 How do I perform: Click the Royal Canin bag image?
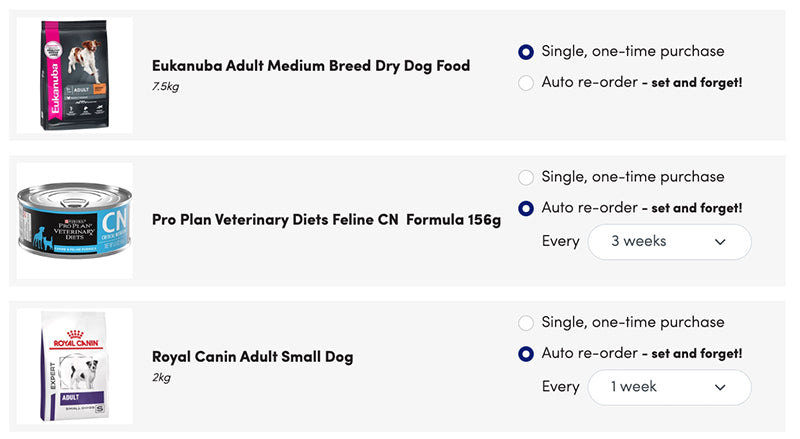pyautogui.click(x=75, y=366)
